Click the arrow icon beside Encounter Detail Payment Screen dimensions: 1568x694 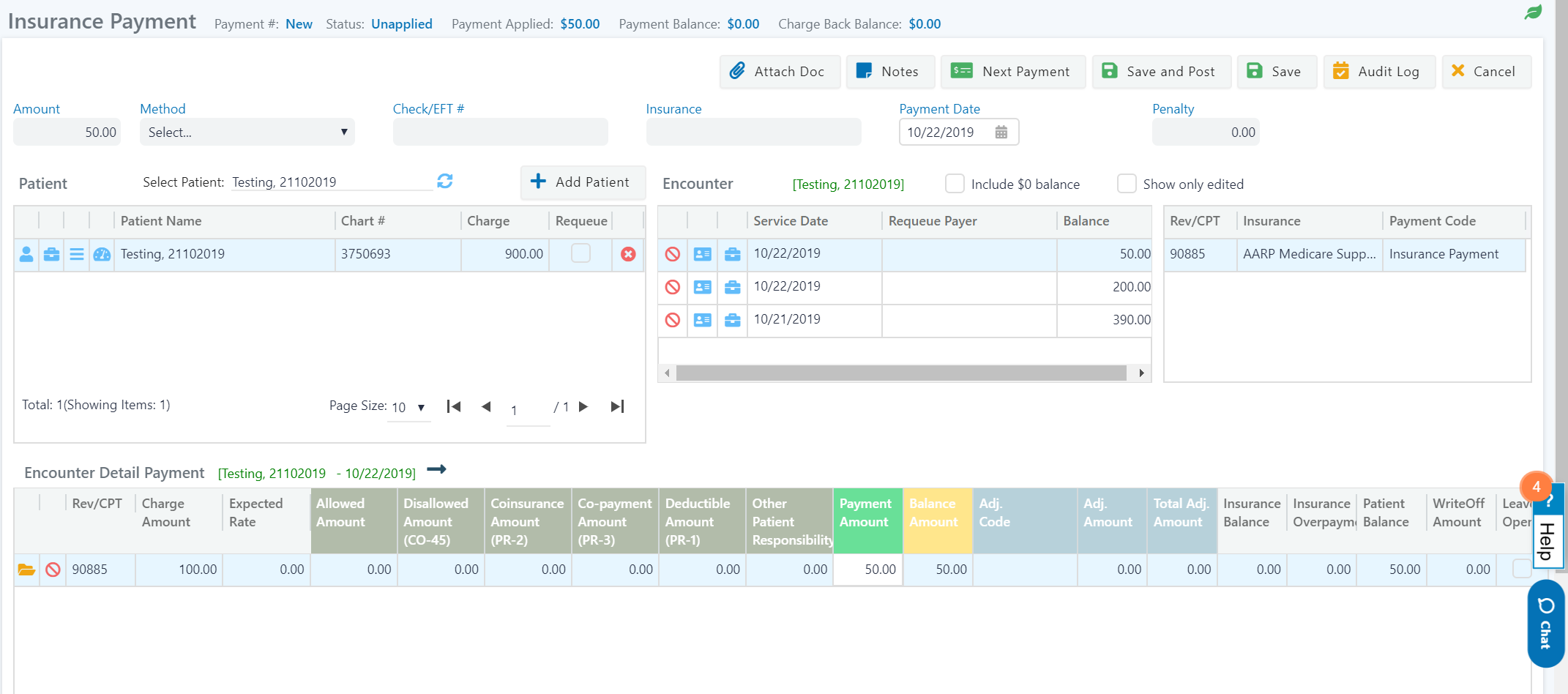point(436,469)
